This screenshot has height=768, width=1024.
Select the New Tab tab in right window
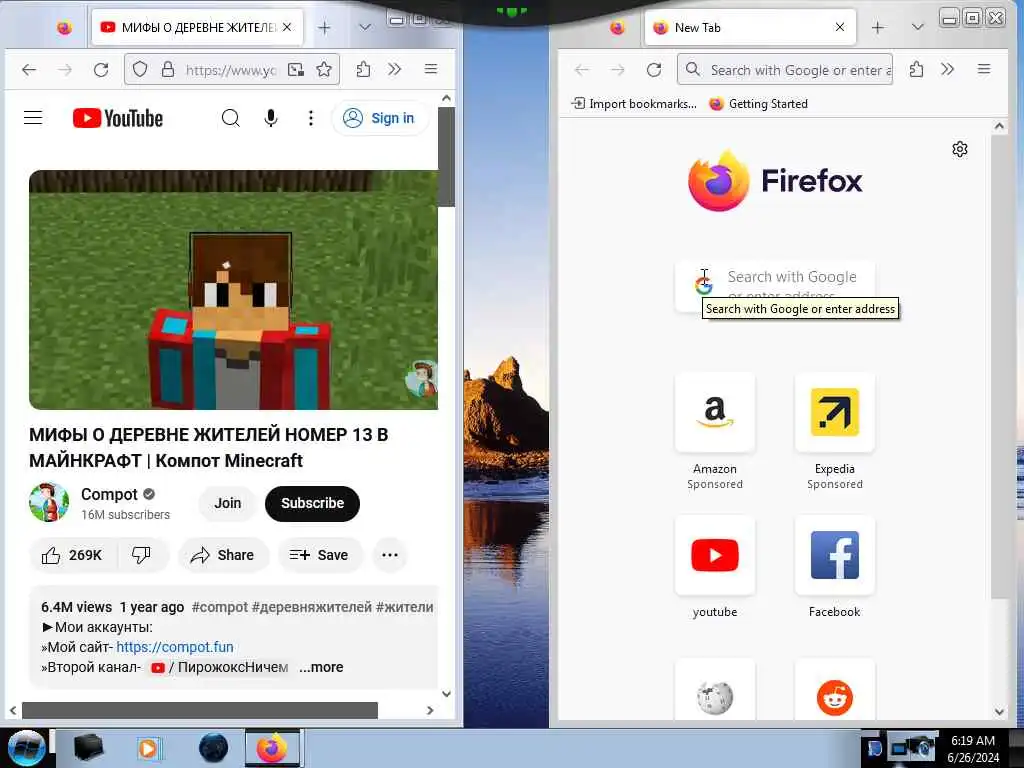[x=750, y=27]
